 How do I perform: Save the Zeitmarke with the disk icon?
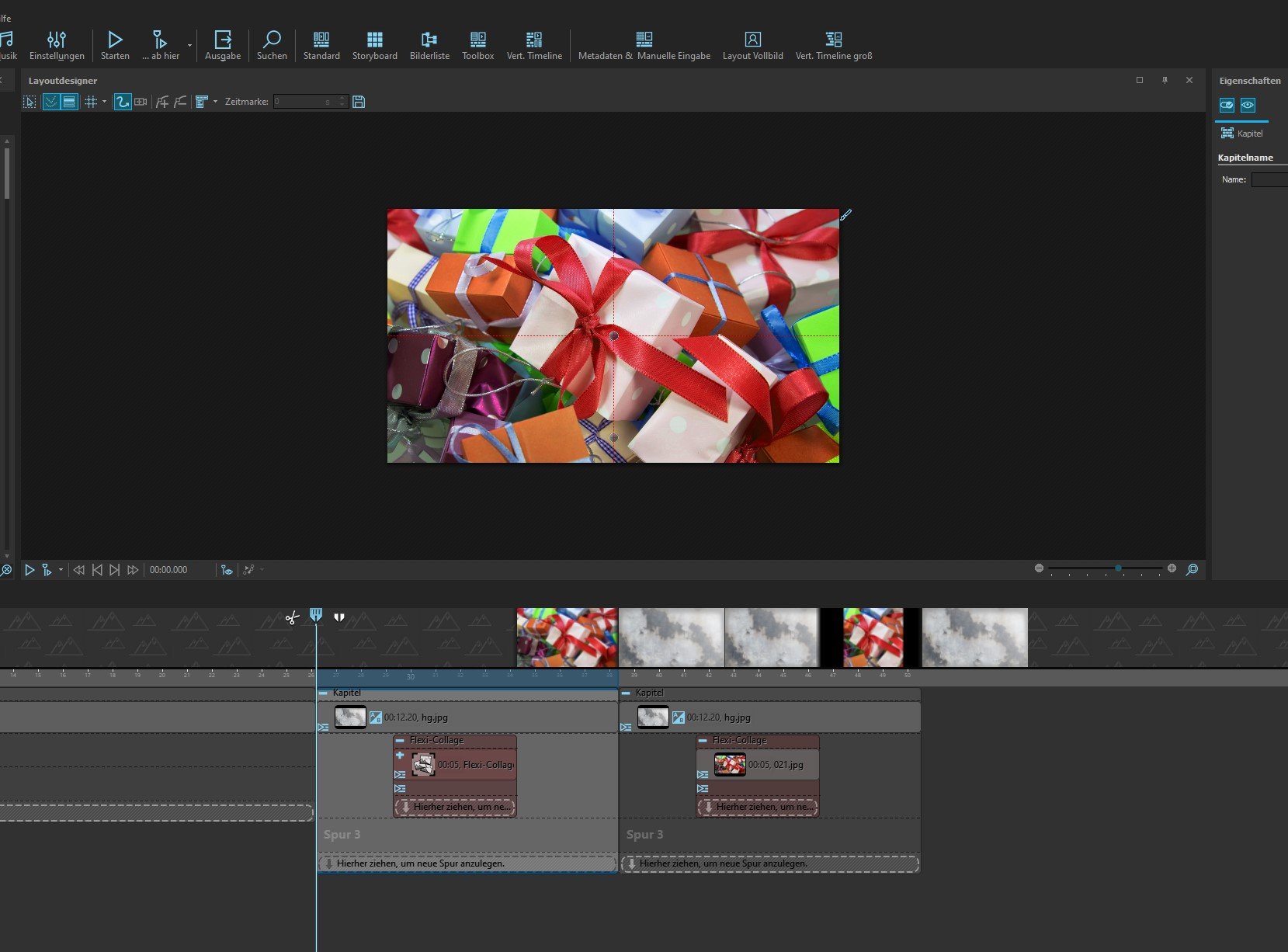click(359, 102)
